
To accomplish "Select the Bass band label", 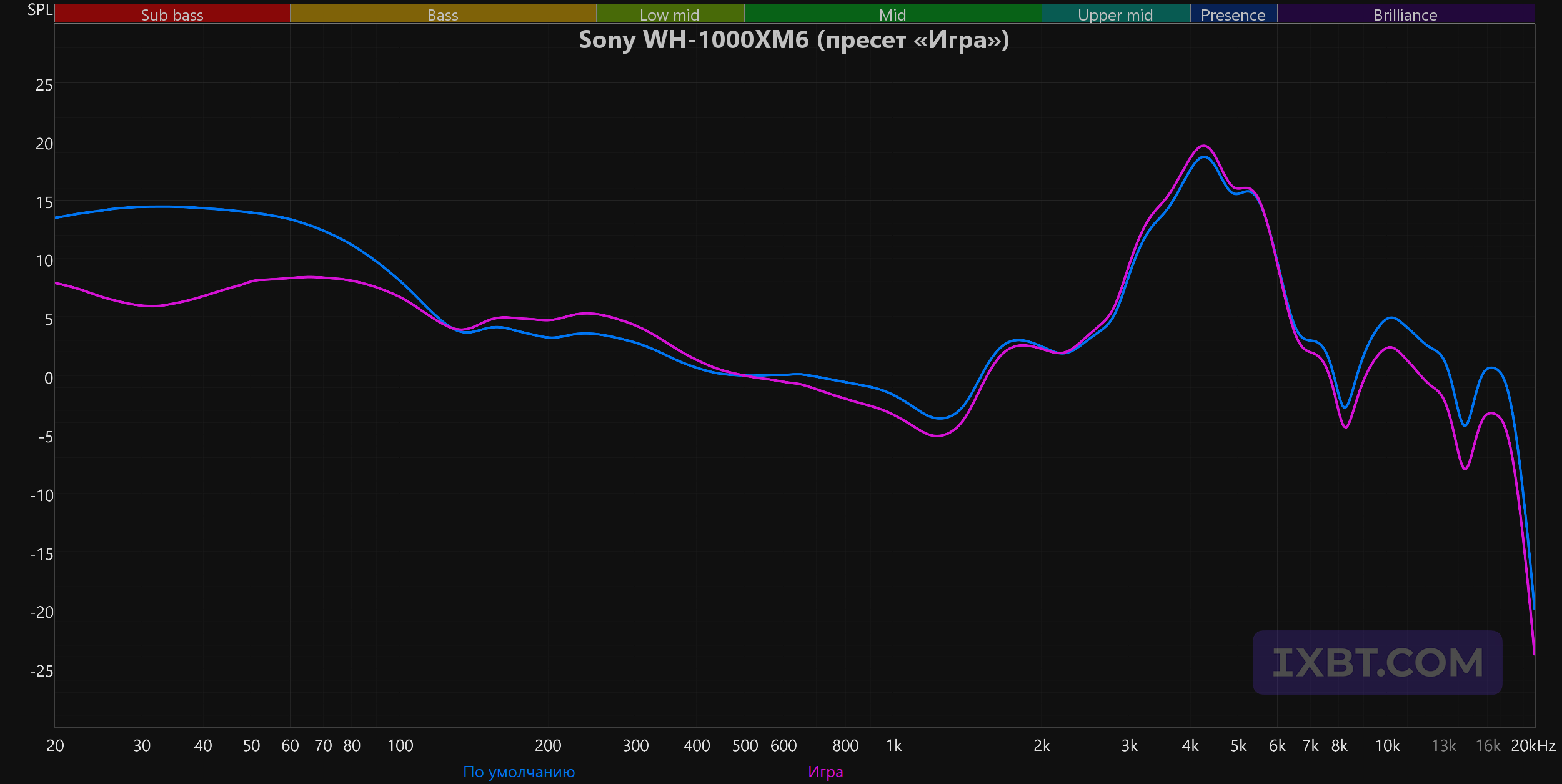I will (443, 15).
